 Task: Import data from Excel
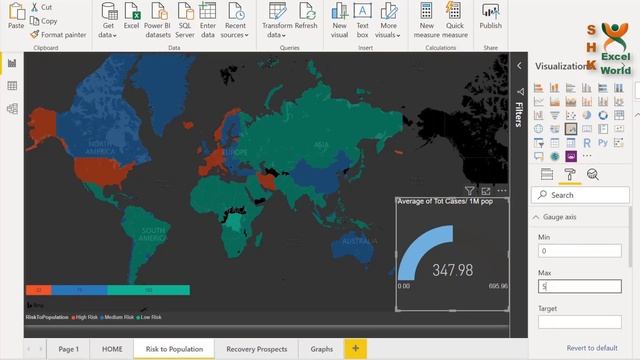click(131, 16)
